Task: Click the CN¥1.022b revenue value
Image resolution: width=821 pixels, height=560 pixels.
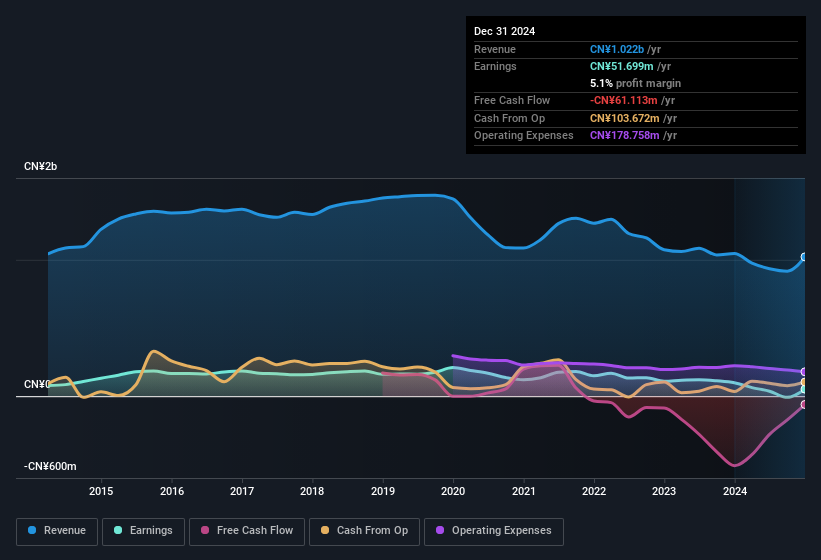Action: coord(617,49)
